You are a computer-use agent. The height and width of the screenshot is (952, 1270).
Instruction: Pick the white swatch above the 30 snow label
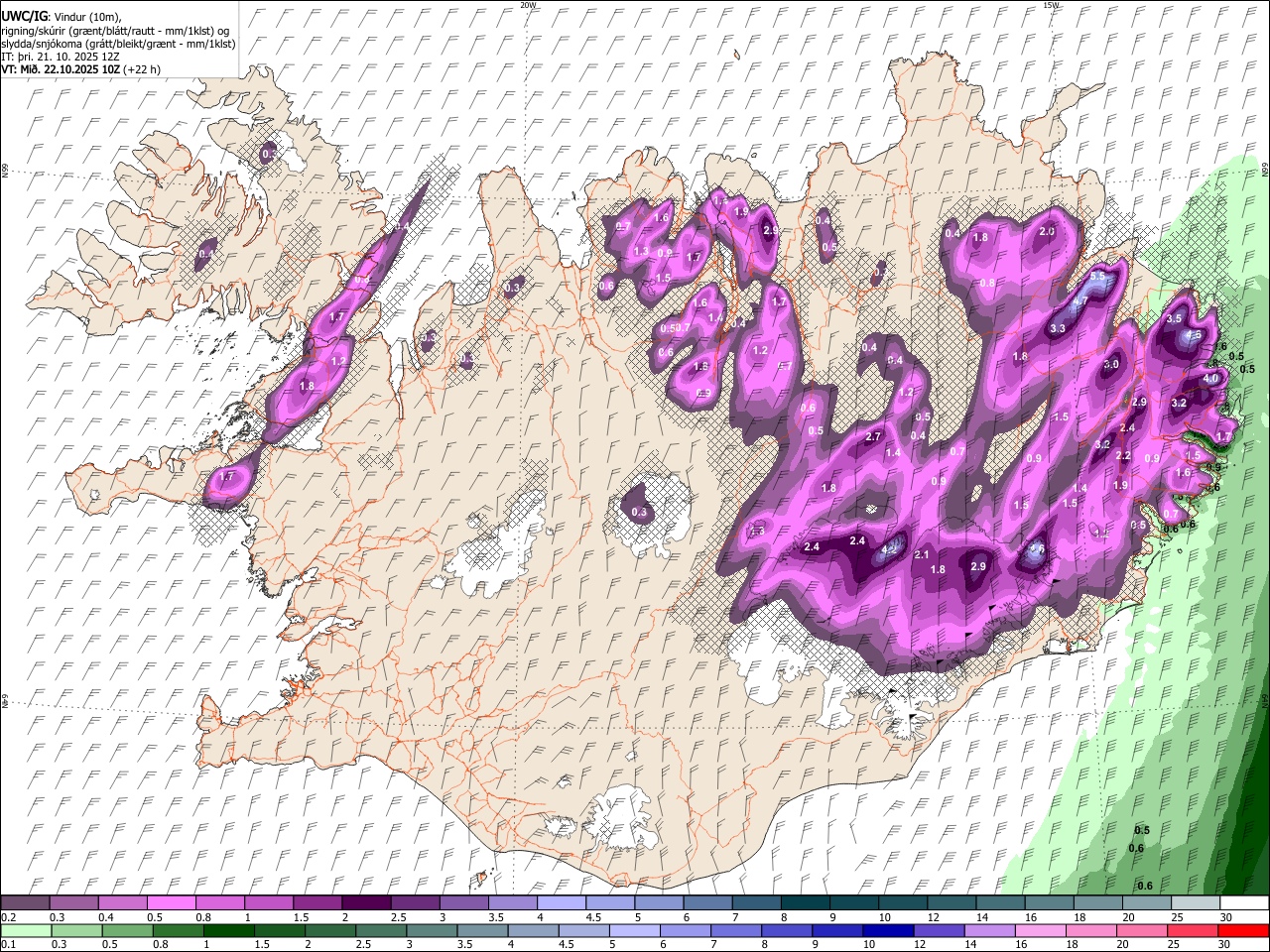coord(1244,903)
